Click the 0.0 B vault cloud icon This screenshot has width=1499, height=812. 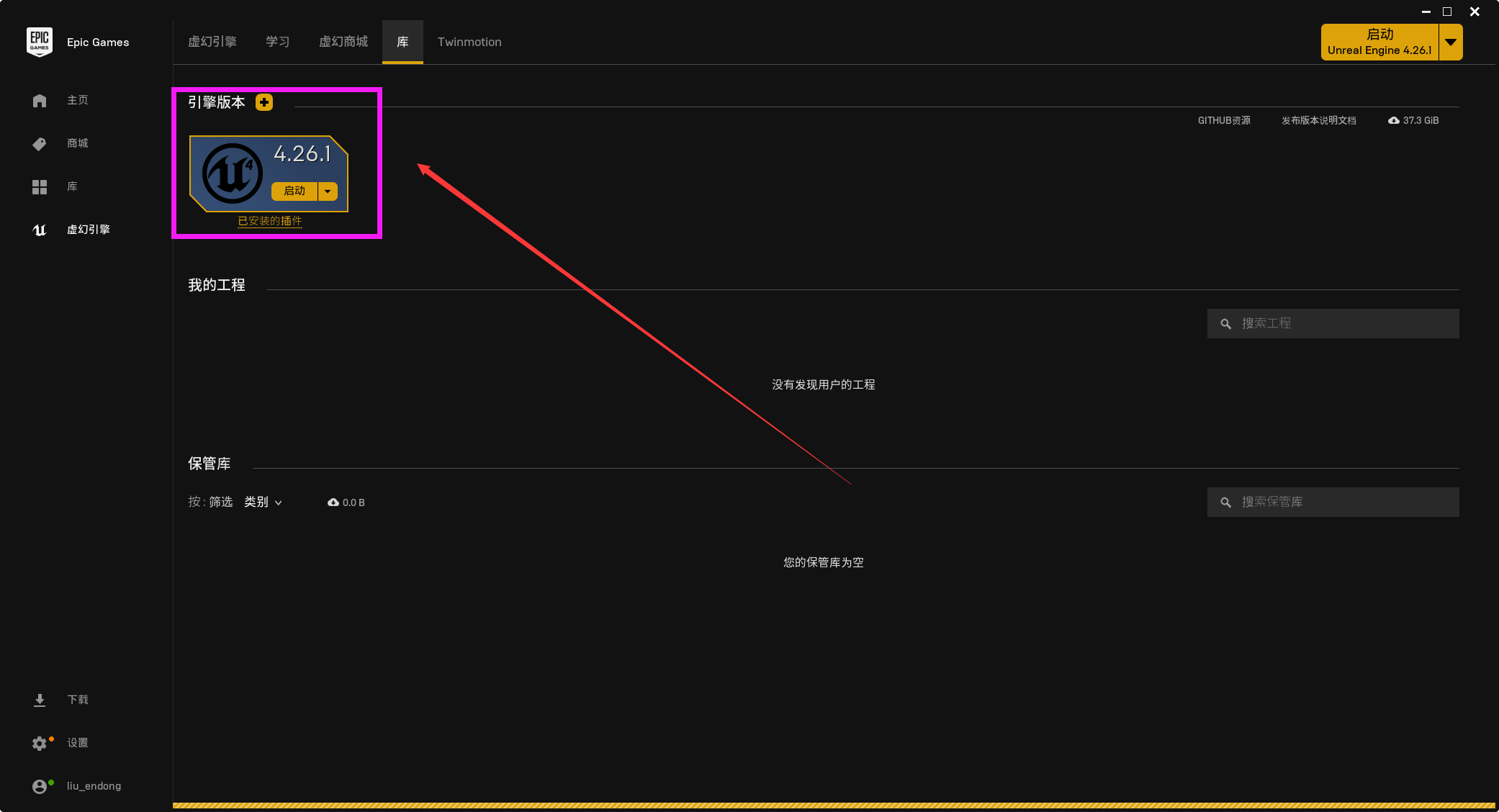[x=333, y=502]
